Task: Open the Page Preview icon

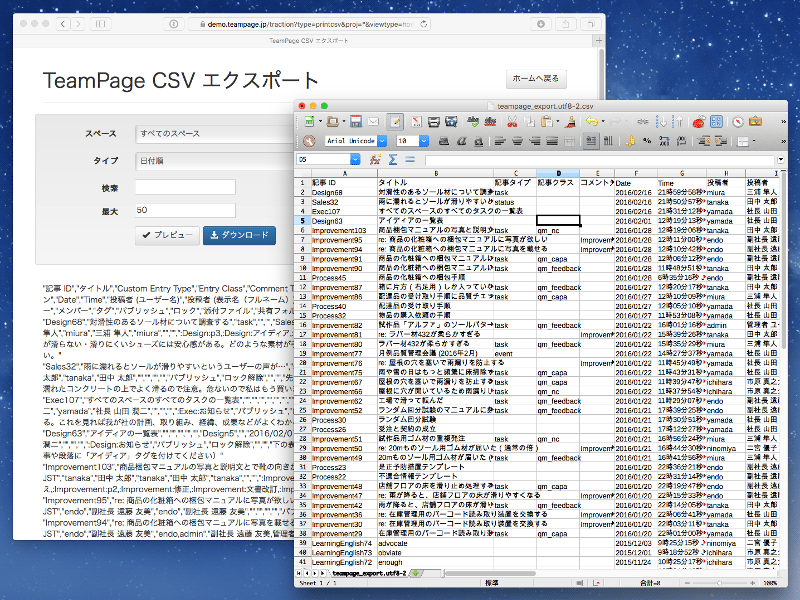Action: [451, 121]
